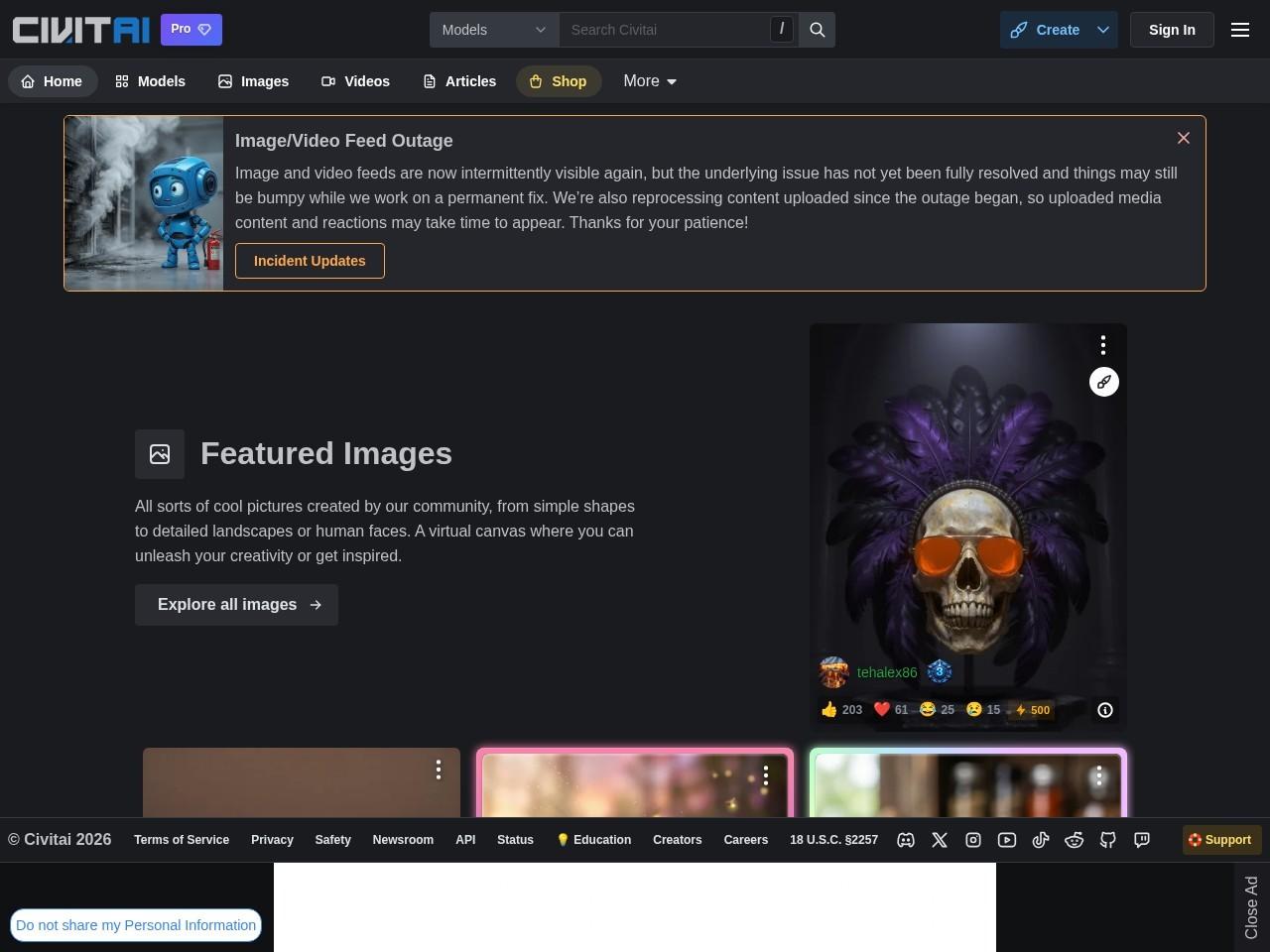
Task: Open the YouTube icon in the footer
Action: (x=1007, y=840)
